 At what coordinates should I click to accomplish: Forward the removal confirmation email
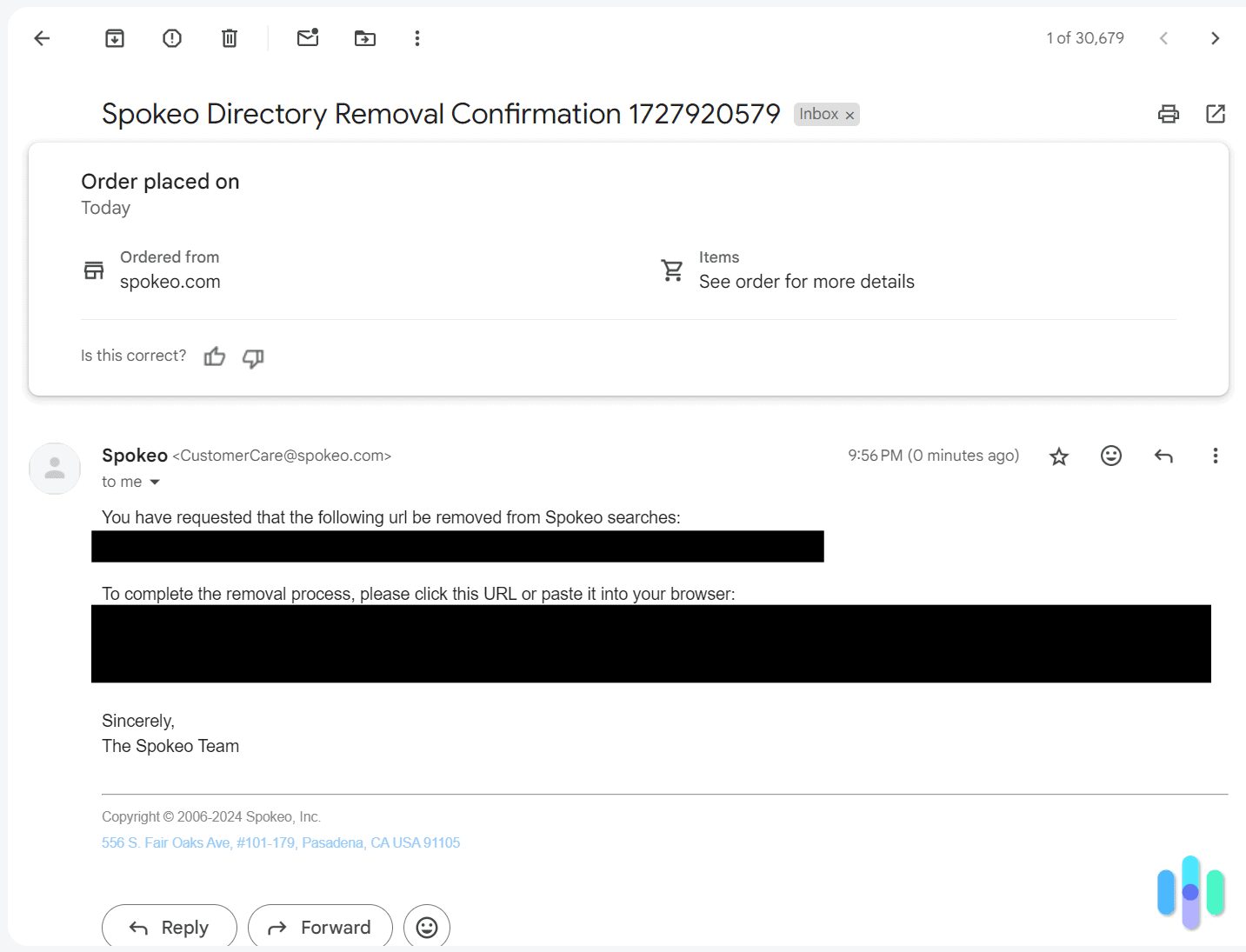coord(320,926)
